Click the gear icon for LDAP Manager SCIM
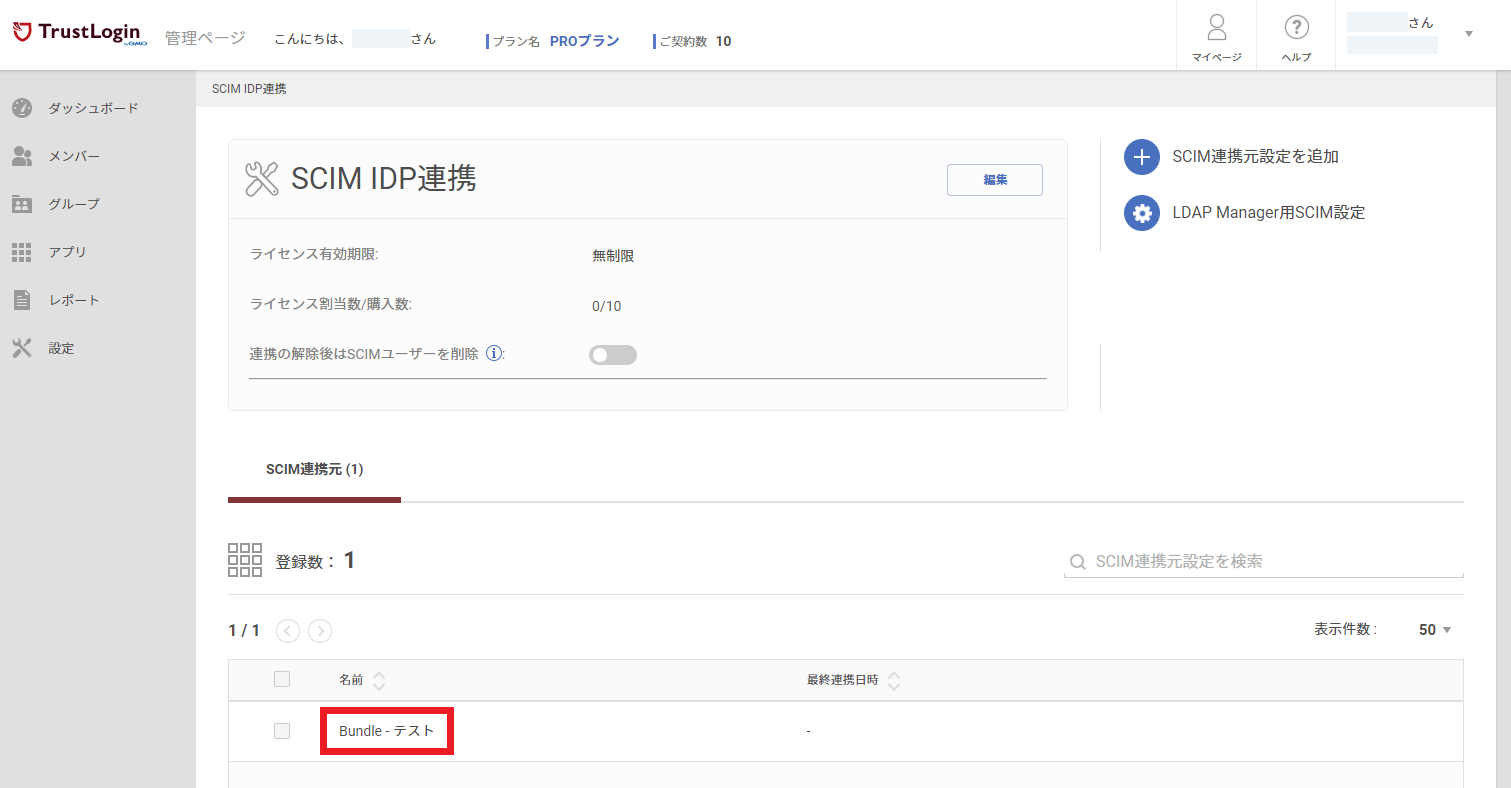This screenshot has height=788, width=1511. 1142,213
